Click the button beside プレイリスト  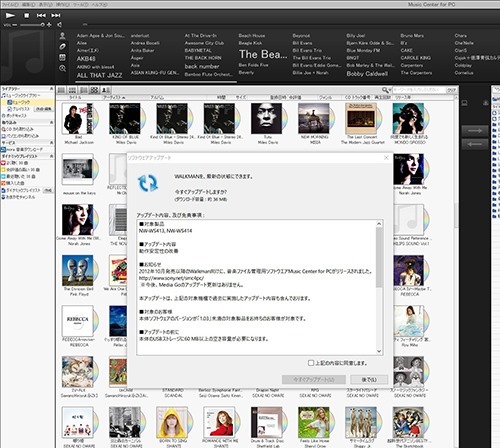(x=44, y=109)
